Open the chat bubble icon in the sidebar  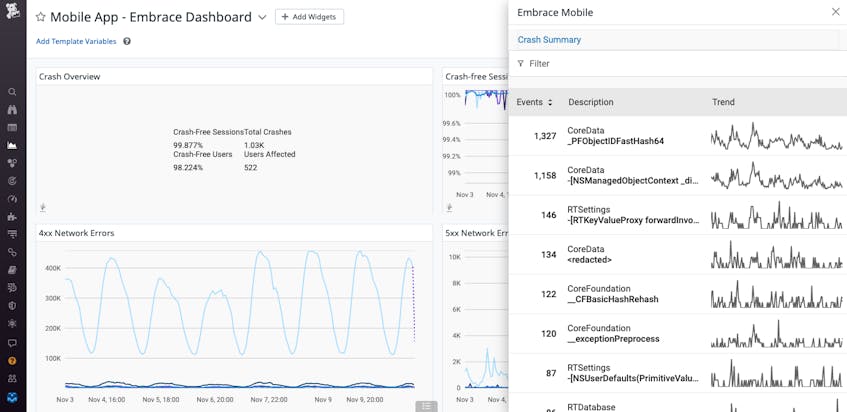pyautogui.click(x=12, y=343)
